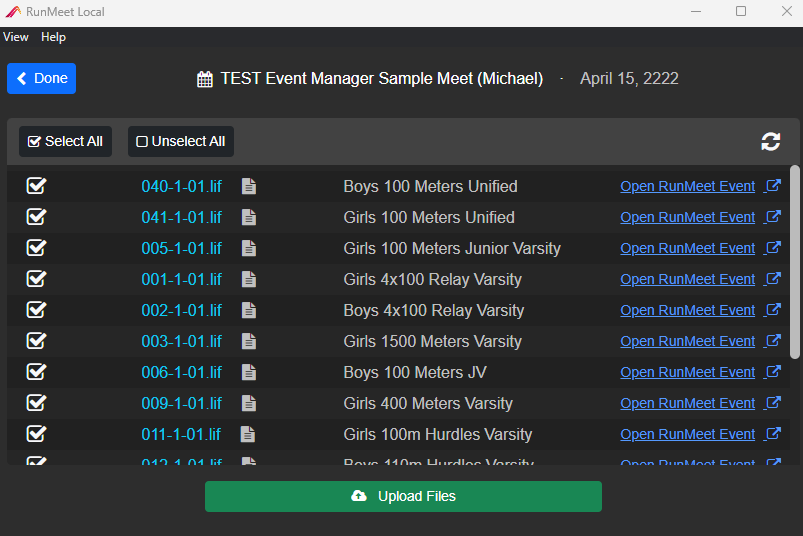803x536 pixels.
Task: Open the 009-1-01.lif file link
Action: (x=181, y=403)
